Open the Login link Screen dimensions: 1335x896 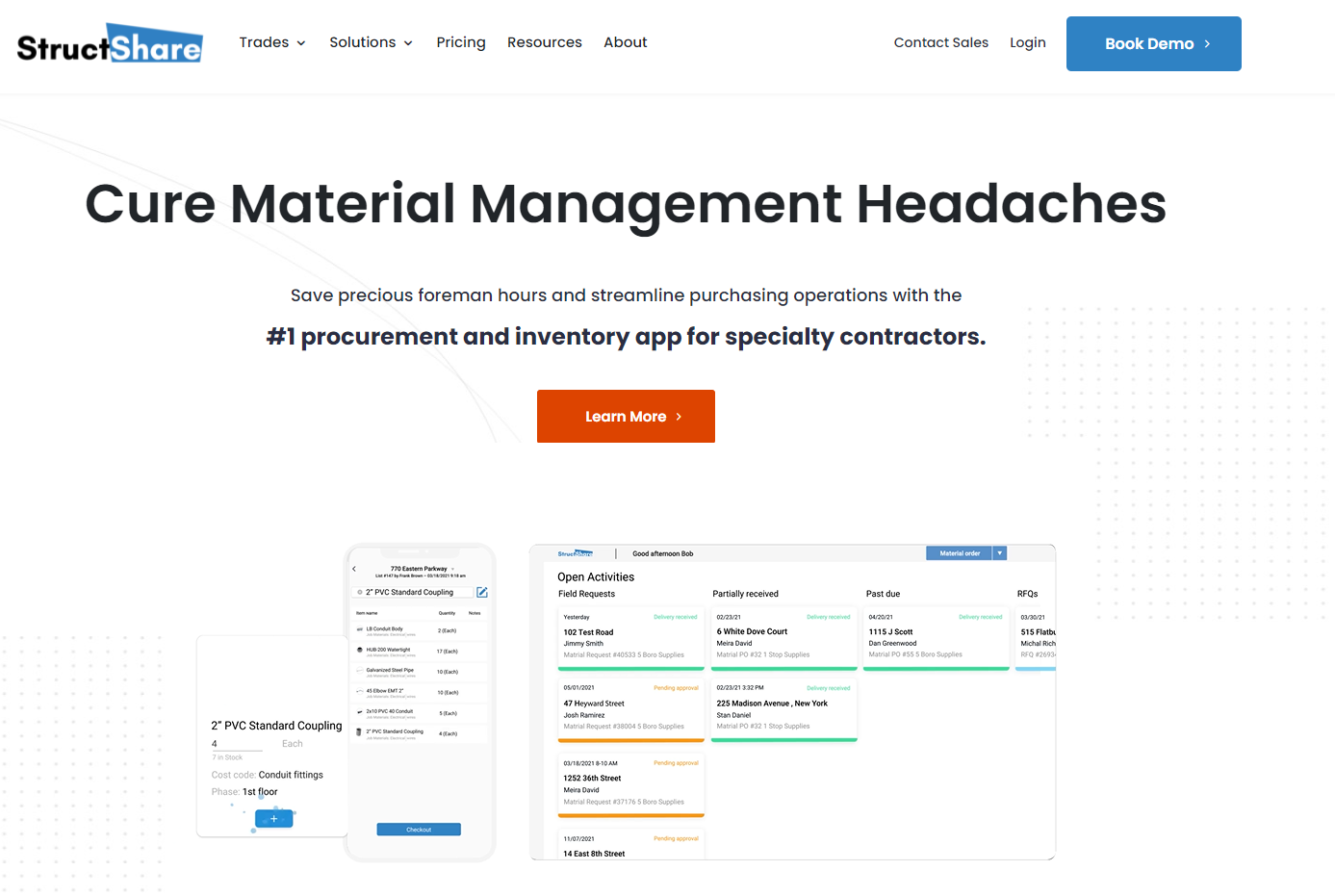click(1027, 42)
